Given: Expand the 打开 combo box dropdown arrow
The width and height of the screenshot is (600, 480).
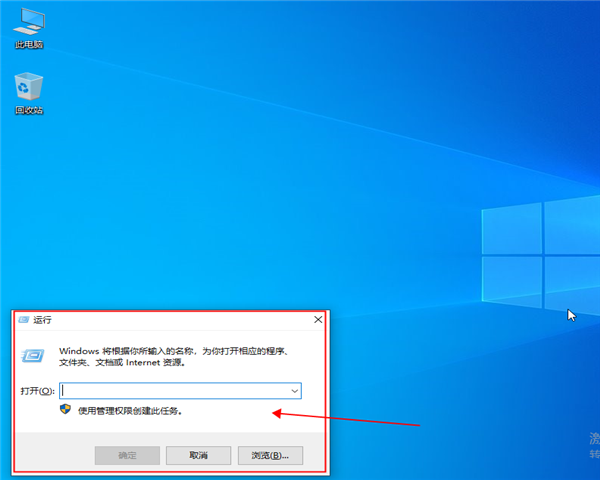Looking at the screenshot, I should click(x=294, y=391).
